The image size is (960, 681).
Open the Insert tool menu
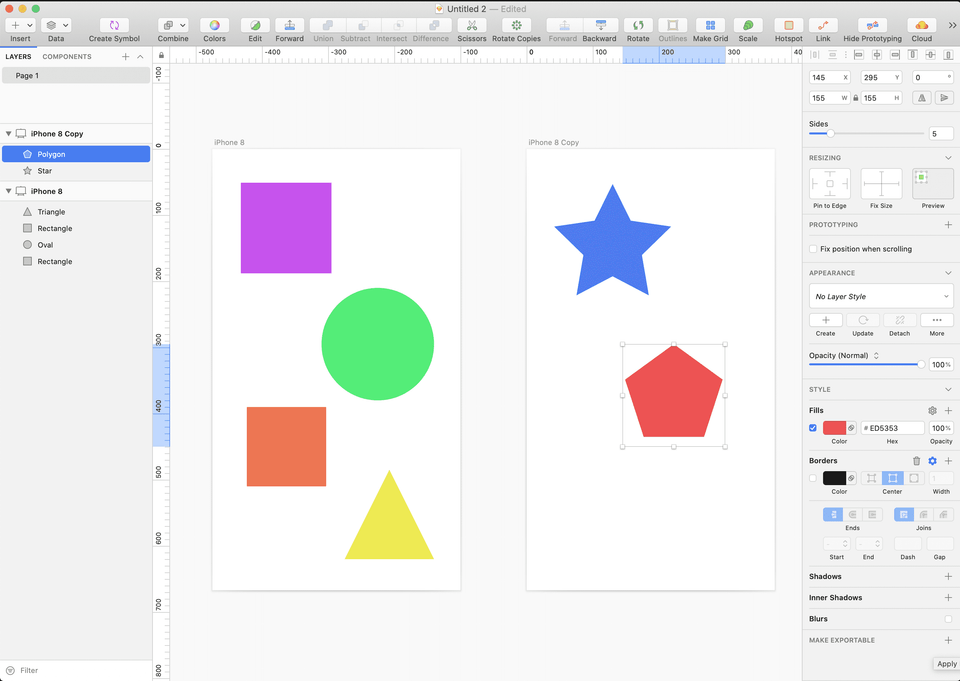coord(20,25)
